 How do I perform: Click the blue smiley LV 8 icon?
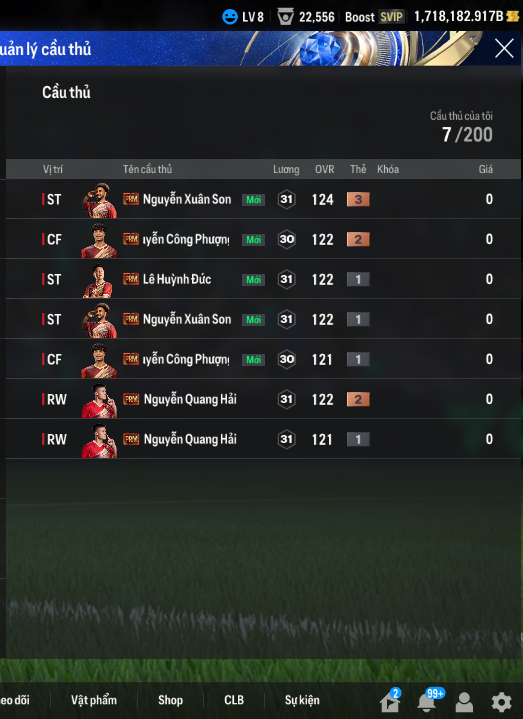[x=230, y=17]
